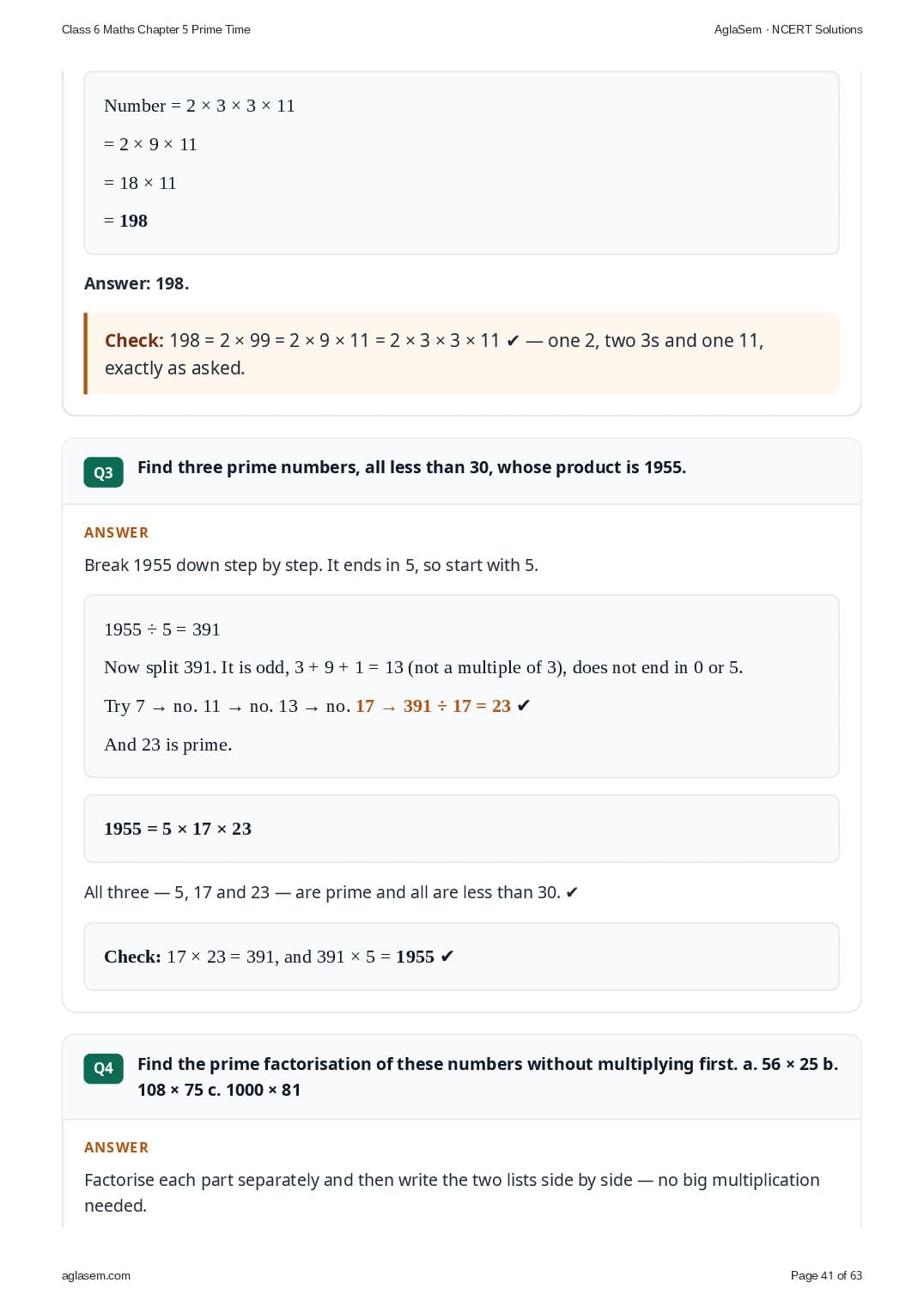924x1307 pixels.
Task: Click the AglaSem · NCERT Solutions header text
Action: click(x=788, y=29)
